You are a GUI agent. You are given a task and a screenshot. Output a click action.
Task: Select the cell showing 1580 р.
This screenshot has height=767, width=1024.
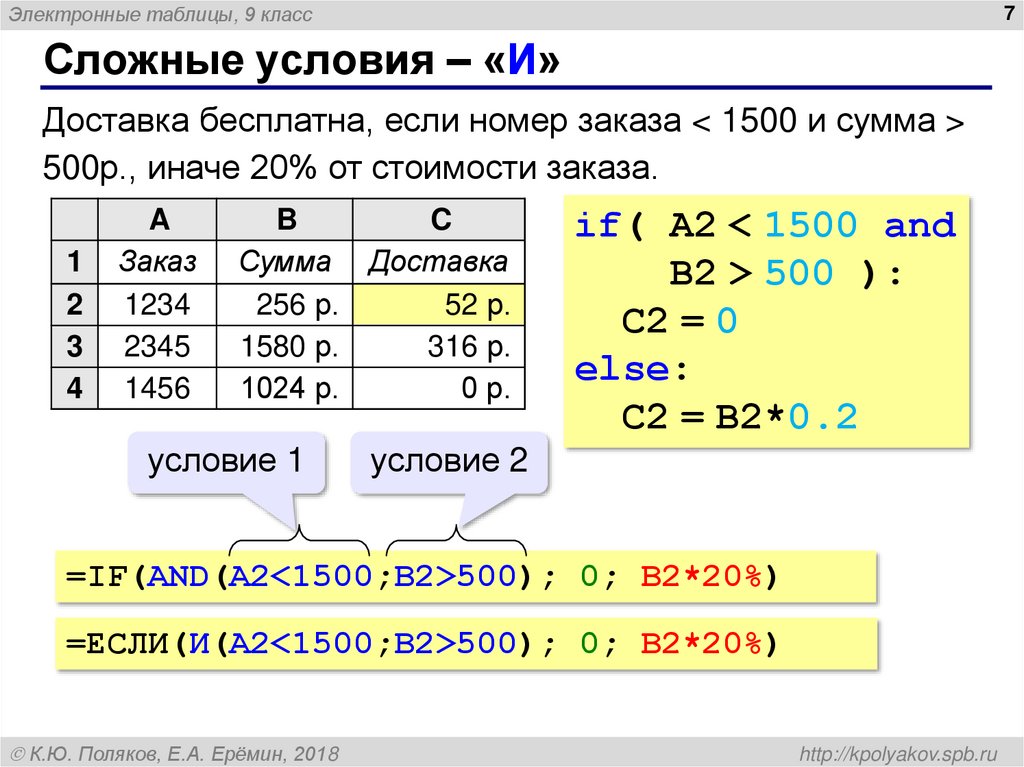click(285, 345)
